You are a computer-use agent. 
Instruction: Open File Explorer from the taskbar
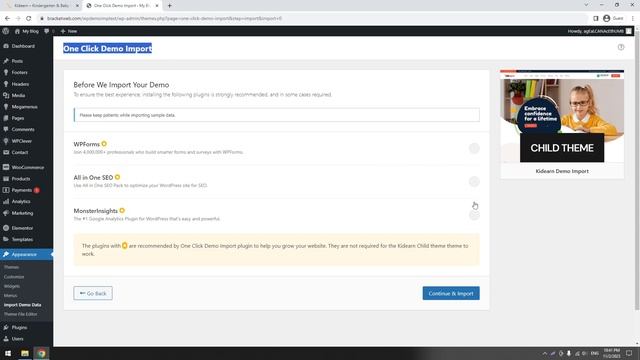coord(25,353)
